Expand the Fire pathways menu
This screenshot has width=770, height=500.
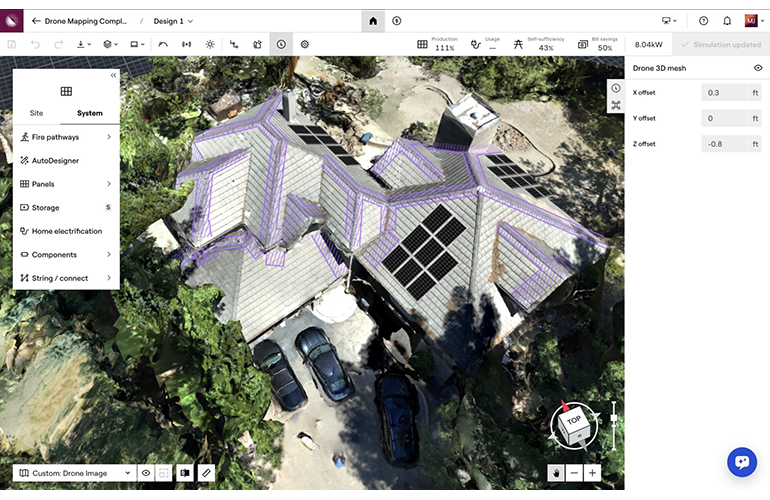66,137
